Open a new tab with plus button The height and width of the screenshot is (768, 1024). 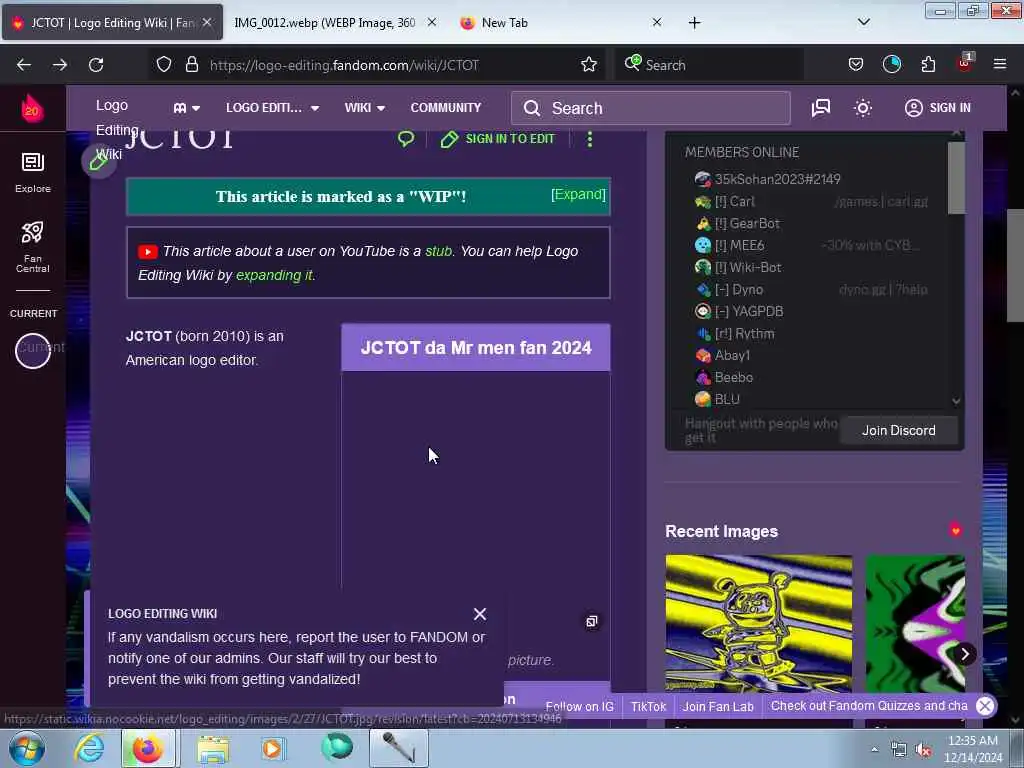click(x=694, y=23)
